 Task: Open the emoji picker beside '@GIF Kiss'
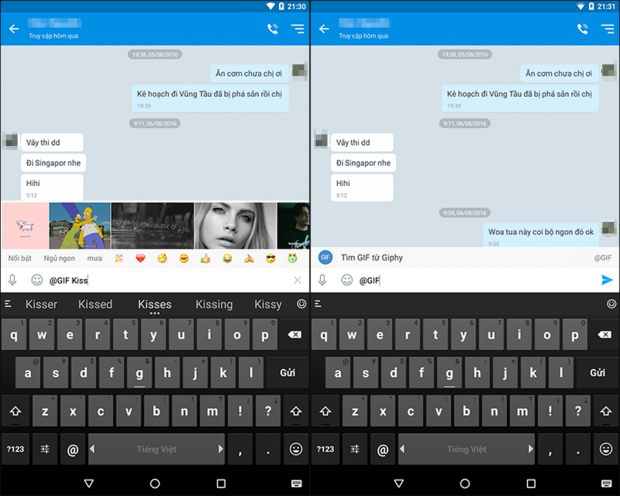[37, 280]
